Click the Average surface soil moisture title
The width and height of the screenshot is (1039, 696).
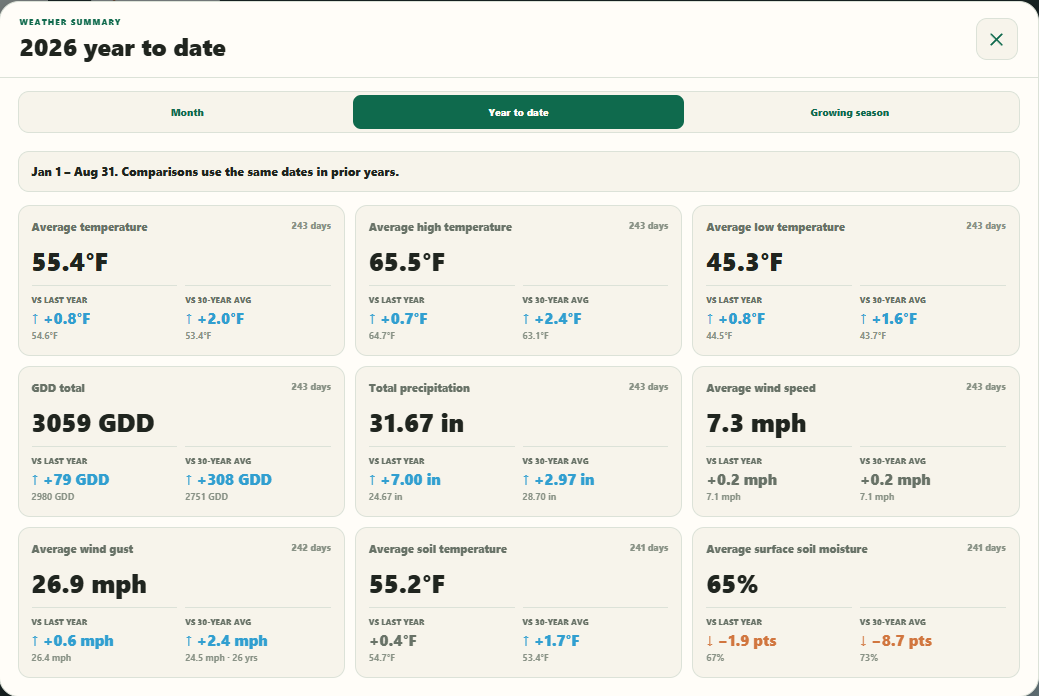(787, 550)
